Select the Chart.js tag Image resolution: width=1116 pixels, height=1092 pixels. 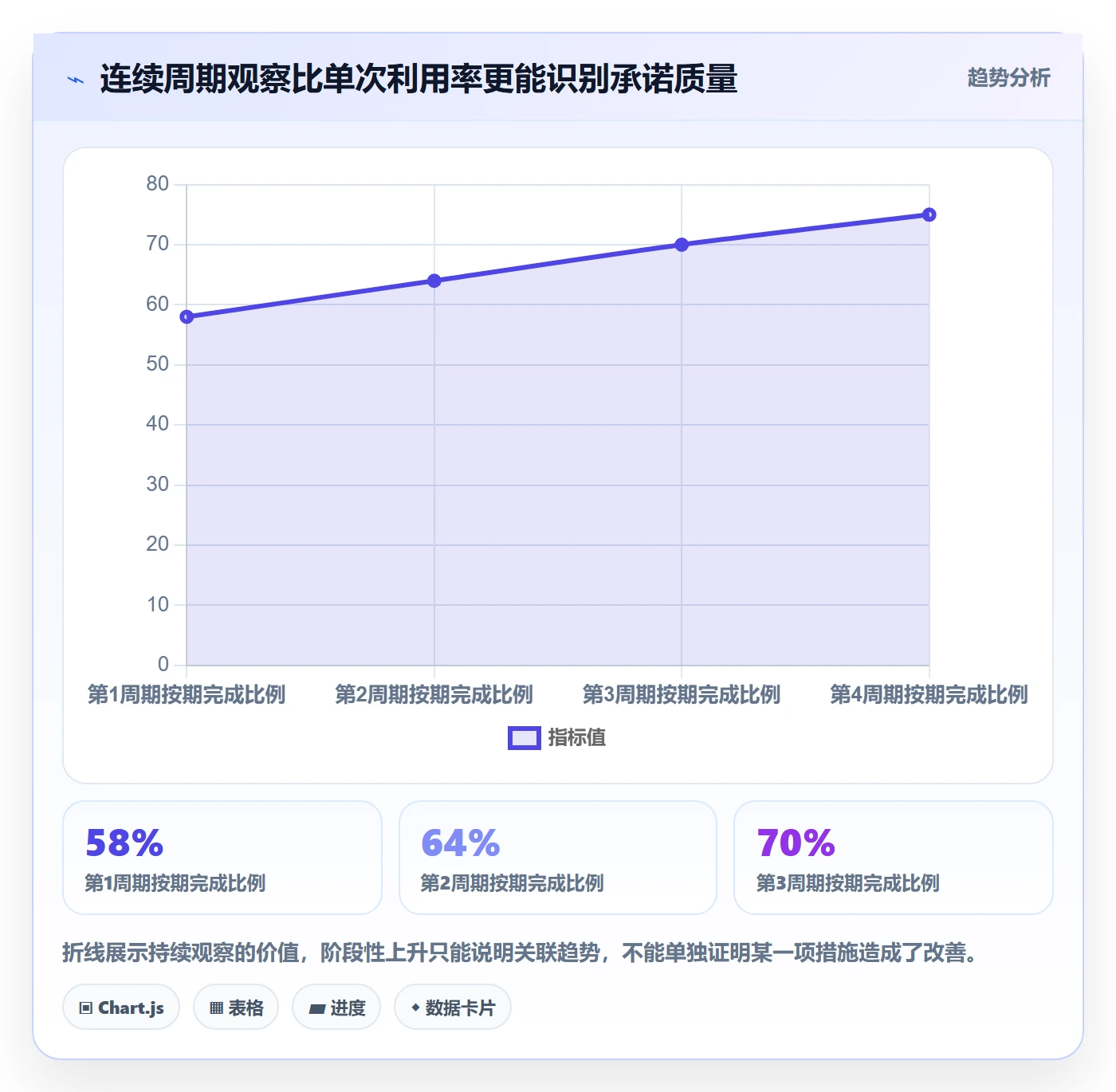pyautogui.click(x=121, y=1008)
